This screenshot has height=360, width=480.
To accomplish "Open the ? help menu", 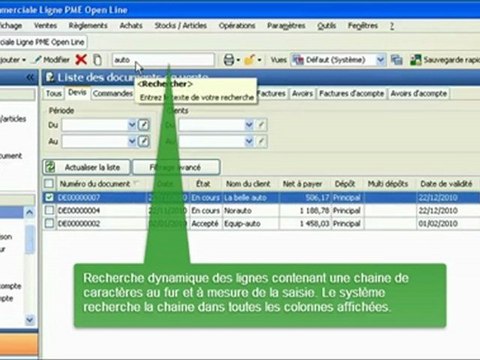I will pos(392,26).
